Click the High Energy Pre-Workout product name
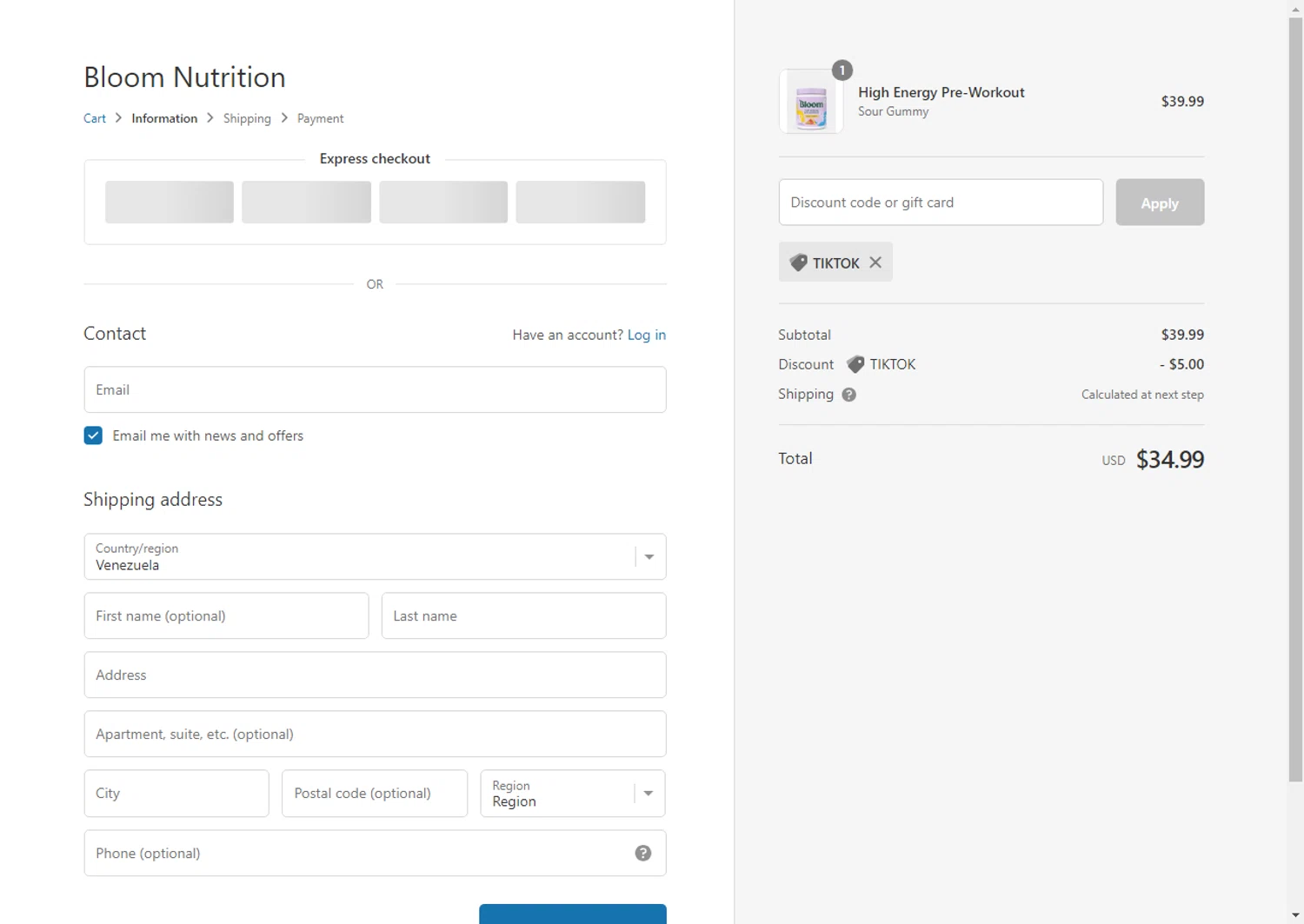This screenshot has height=924, width=1304. pyautogui.click(x=941, y=92)
